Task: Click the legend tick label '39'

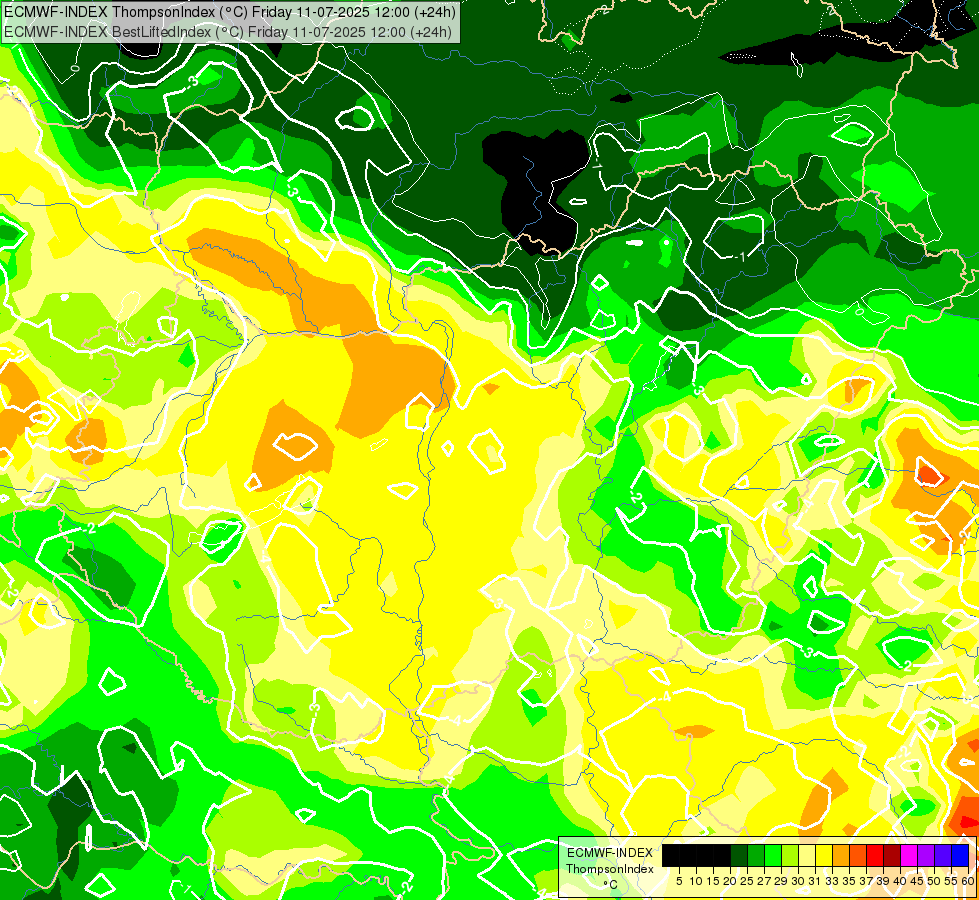Action: 883,881
